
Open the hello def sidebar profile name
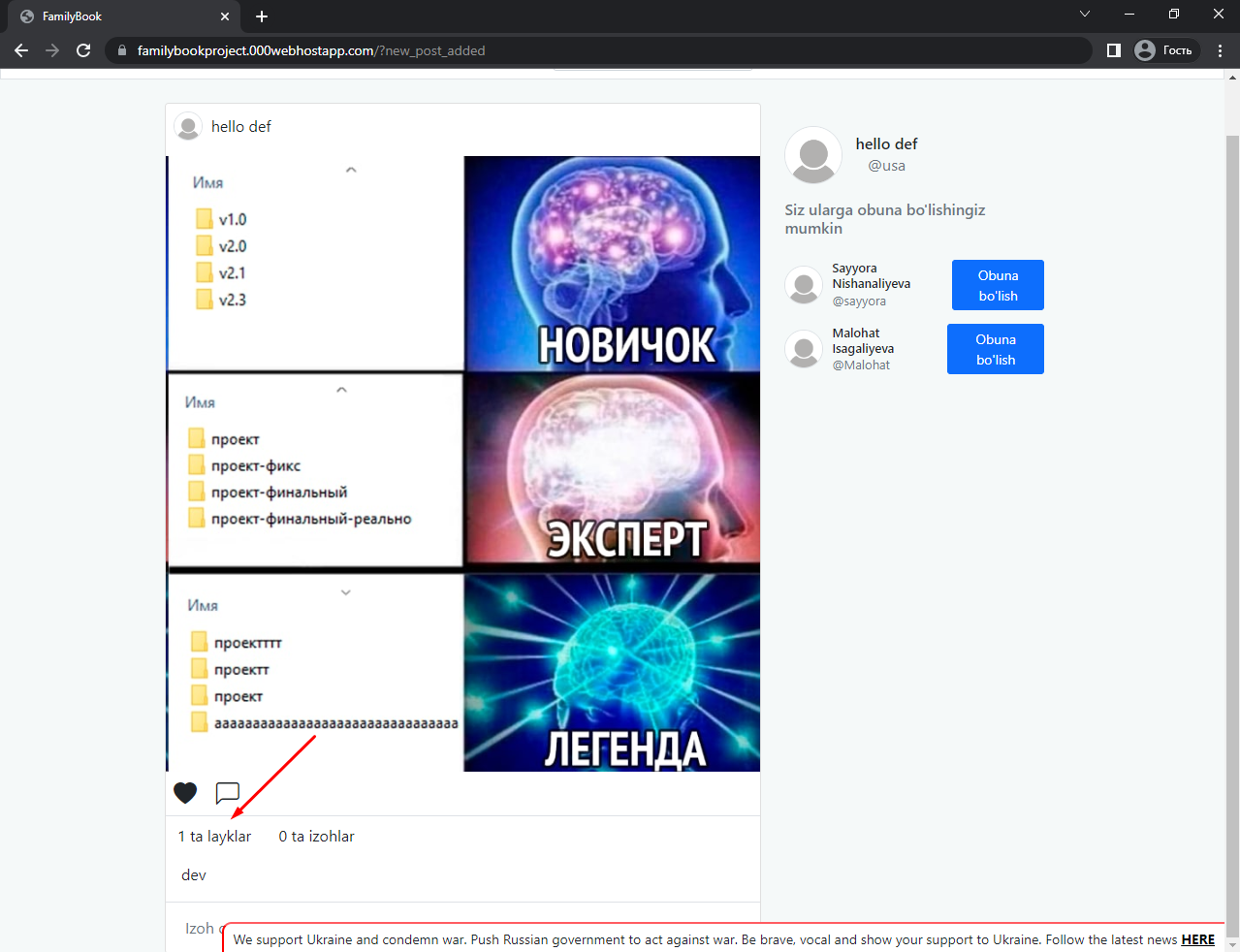tap(886, 143)
